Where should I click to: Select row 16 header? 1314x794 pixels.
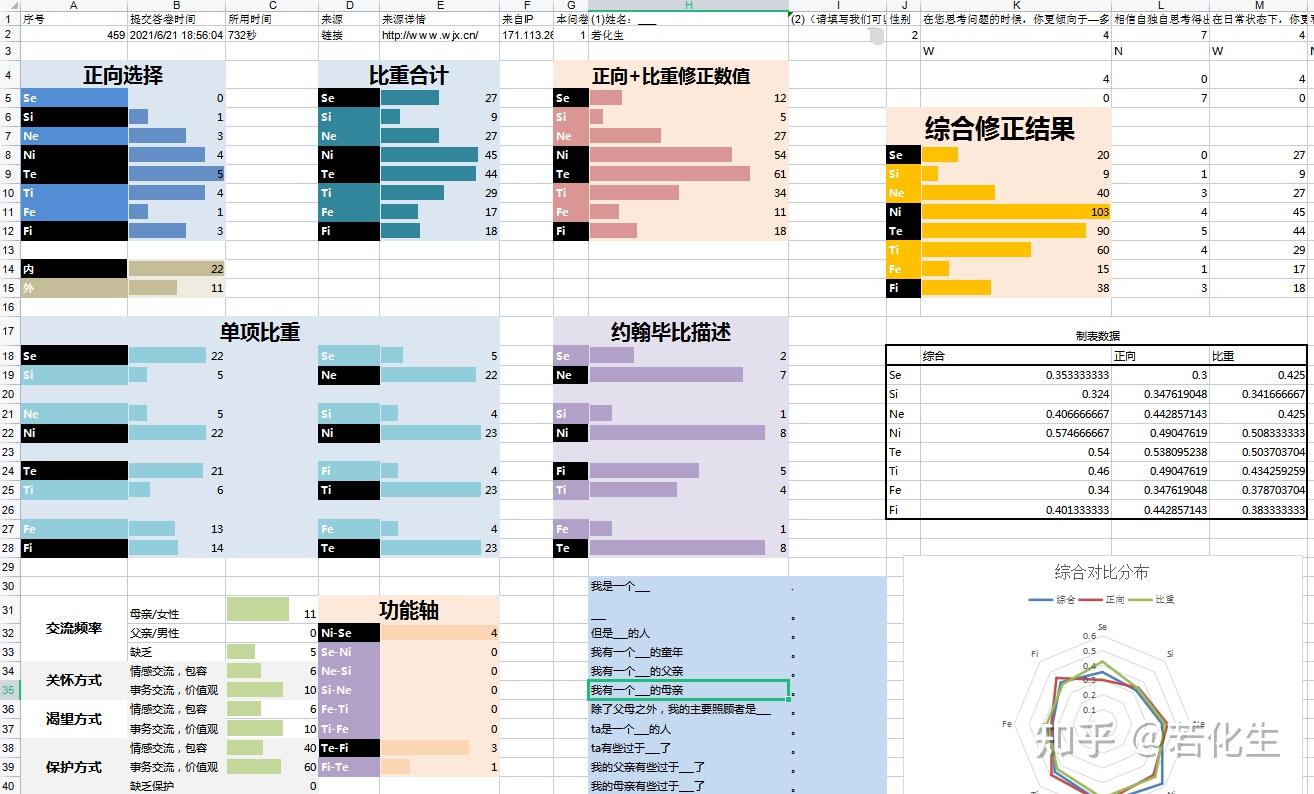click(x=10, y=308)
